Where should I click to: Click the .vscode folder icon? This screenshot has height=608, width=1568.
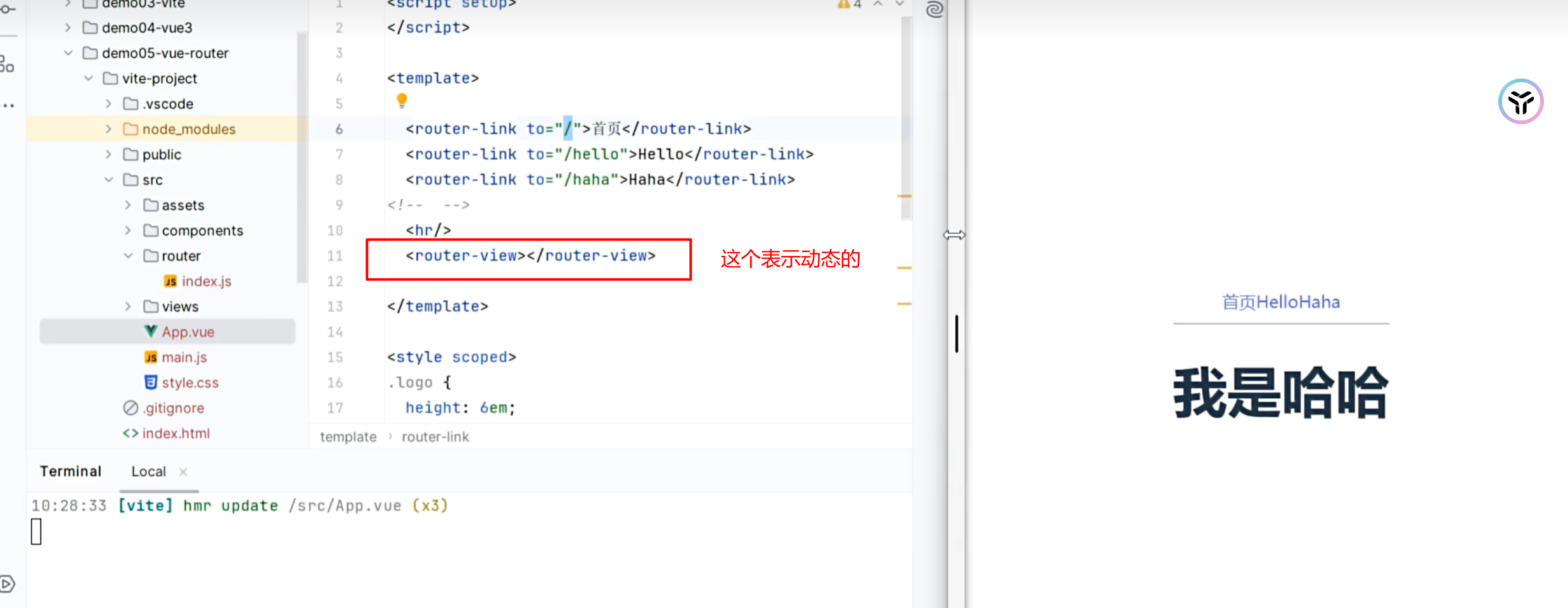(131, 104)
